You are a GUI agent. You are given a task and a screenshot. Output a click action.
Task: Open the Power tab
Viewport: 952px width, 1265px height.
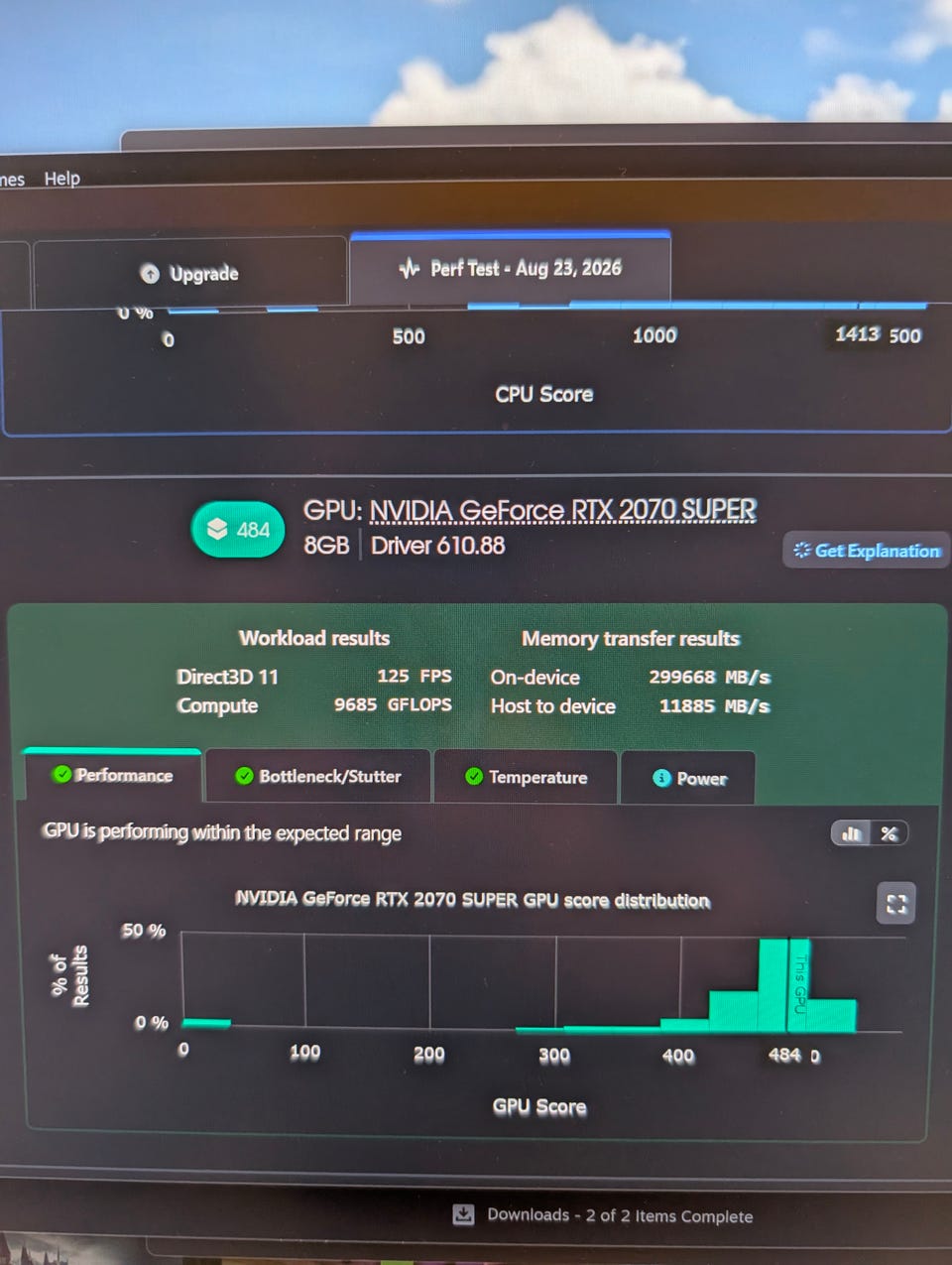(688, 778)
